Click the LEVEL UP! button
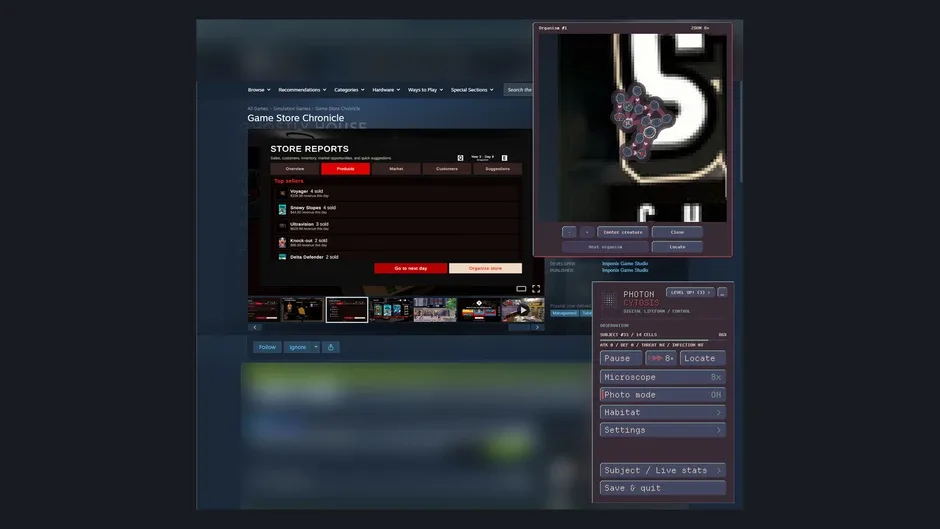Viewport: 940px width, 529px height. [690, 293]
